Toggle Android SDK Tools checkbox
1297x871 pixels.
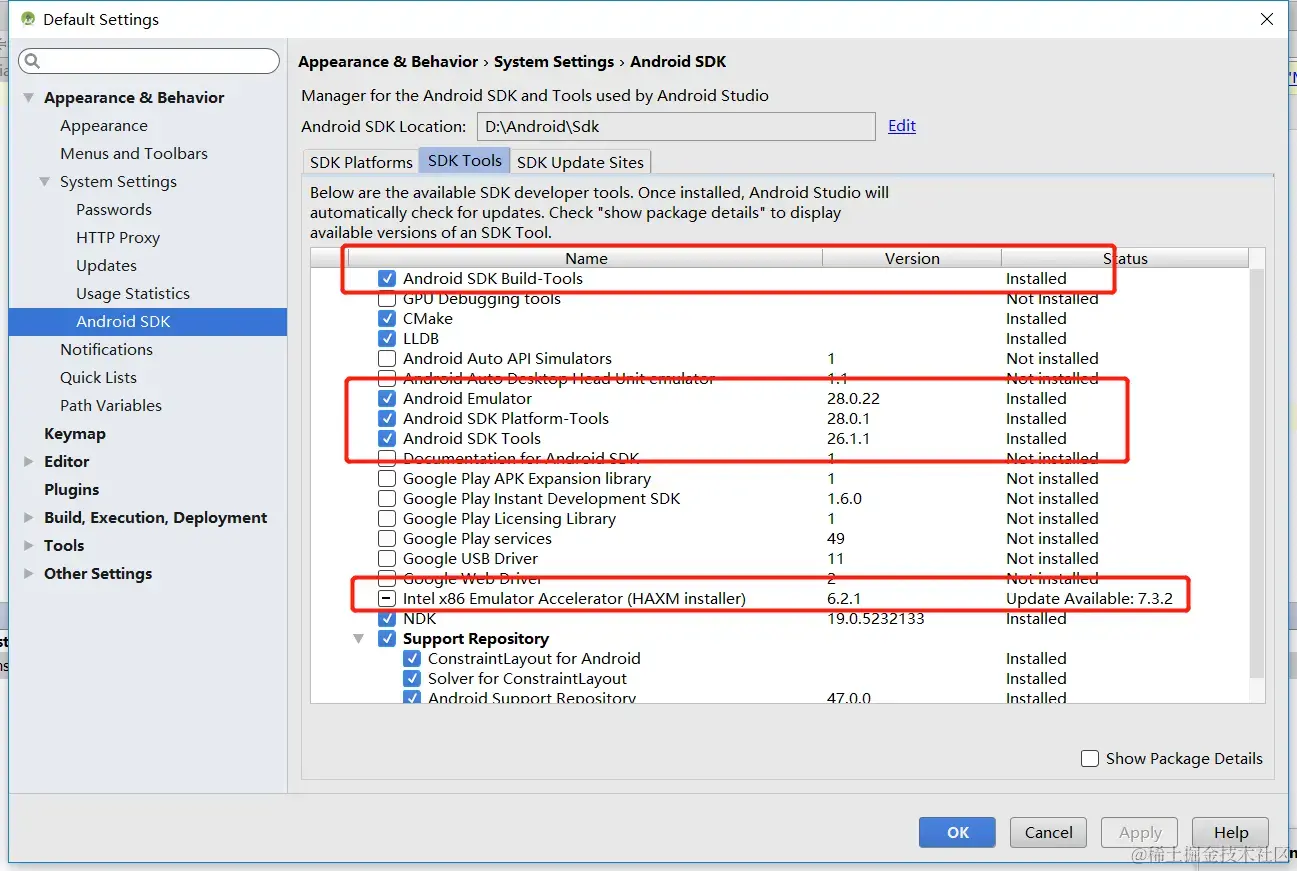pyautogui.click(x=387, y=439)
